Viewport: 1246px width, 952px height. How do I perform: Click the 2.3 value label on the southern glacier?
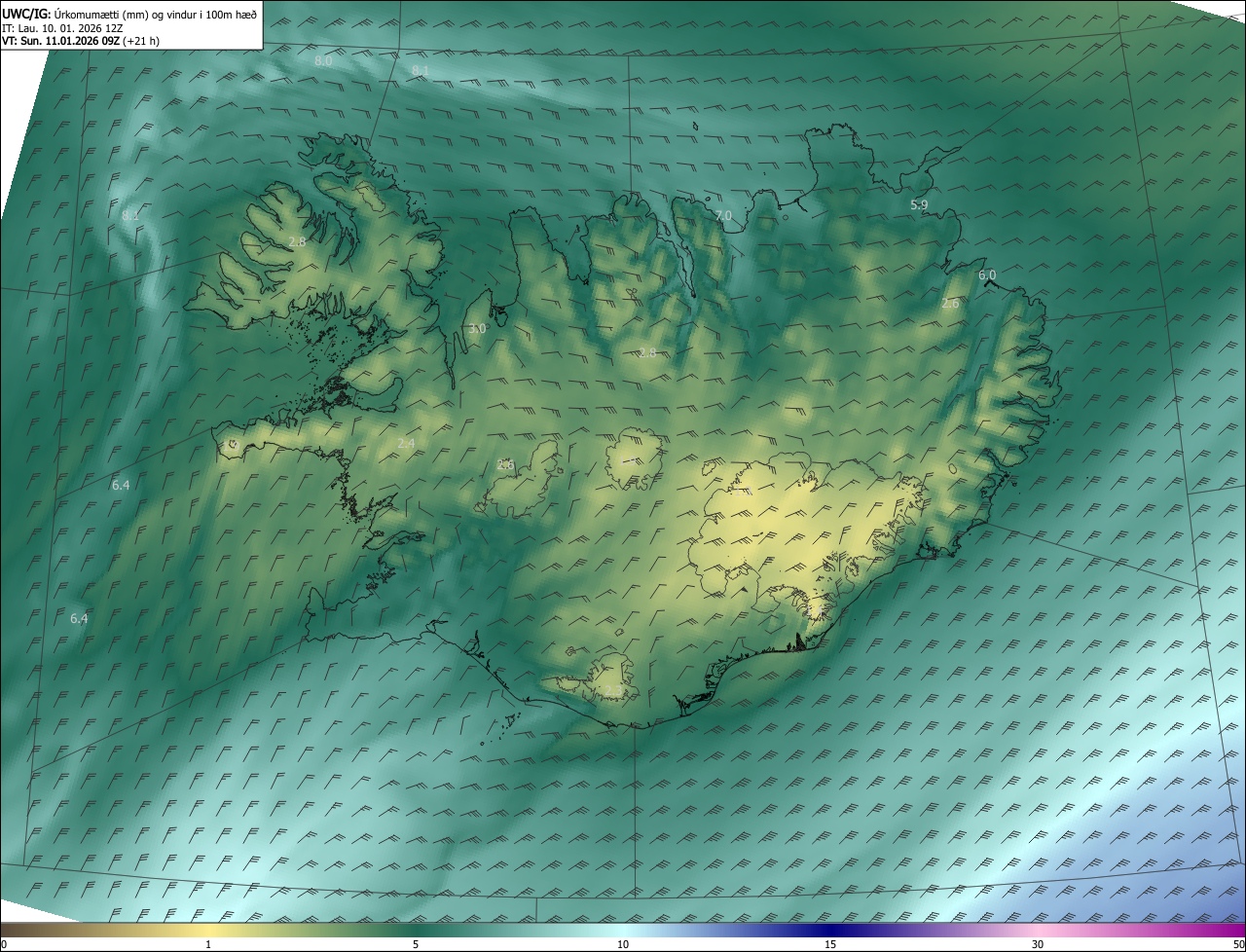pyautogui.click(x=614, y=690)
